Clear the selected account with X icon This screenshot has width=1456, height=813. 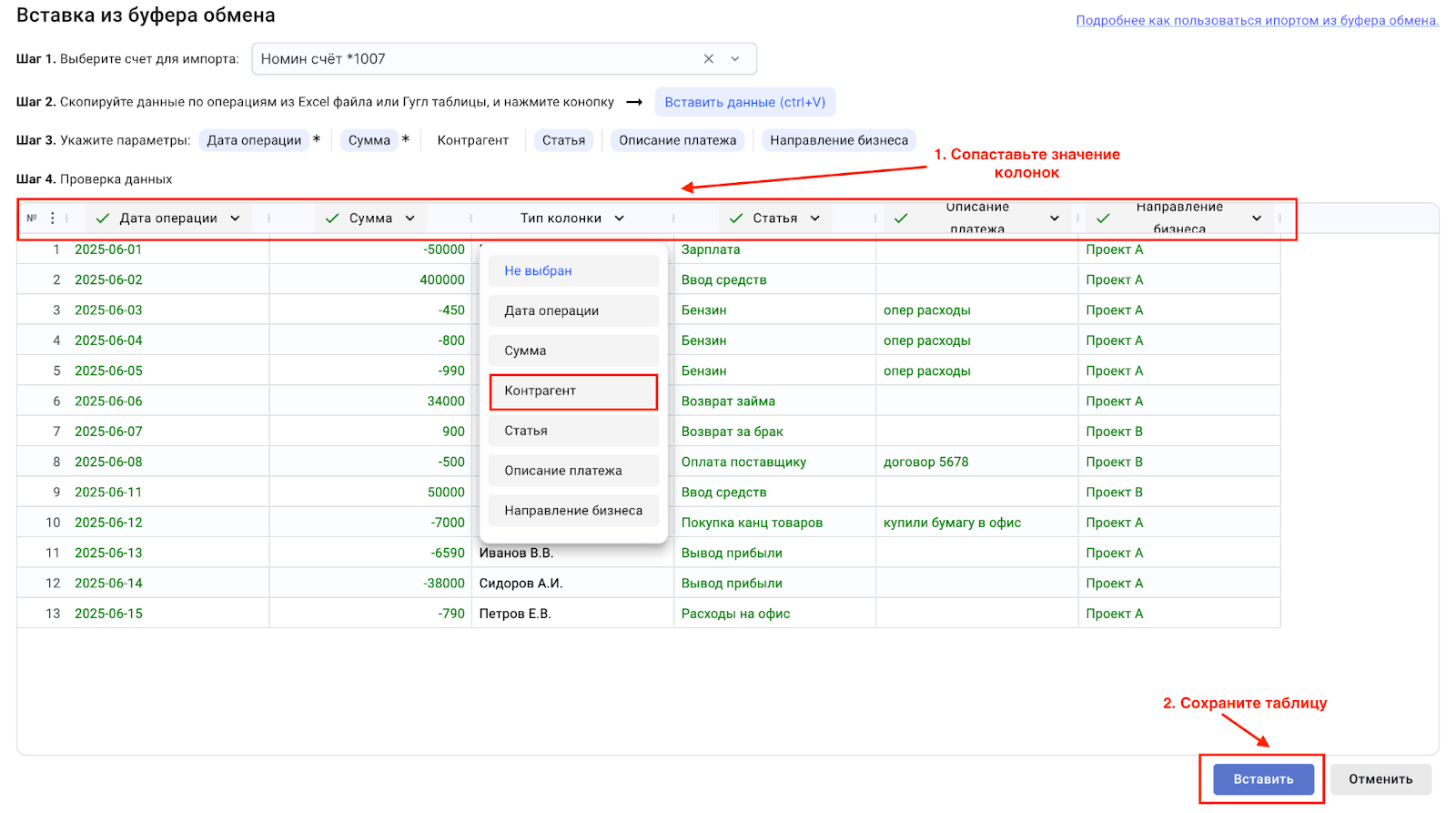click(x=708, y=59)
